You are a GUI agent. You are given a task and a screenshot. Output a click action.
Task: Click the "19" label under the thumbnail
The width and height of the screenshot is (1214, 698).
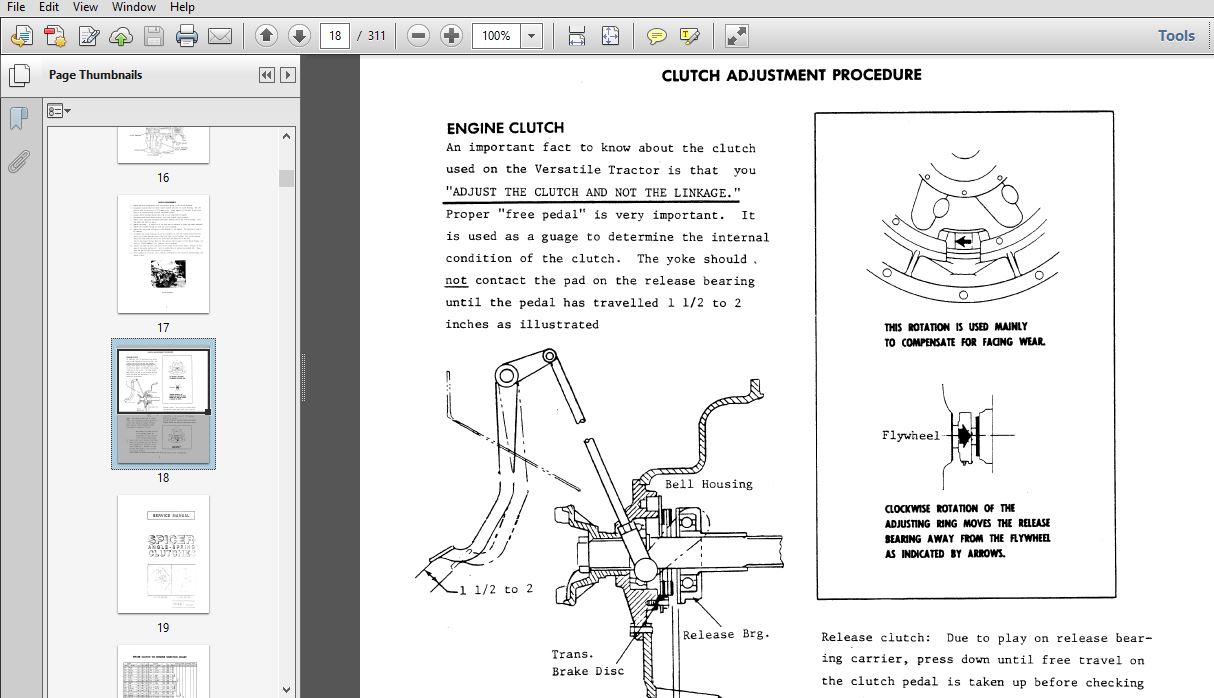click(163, 628)
